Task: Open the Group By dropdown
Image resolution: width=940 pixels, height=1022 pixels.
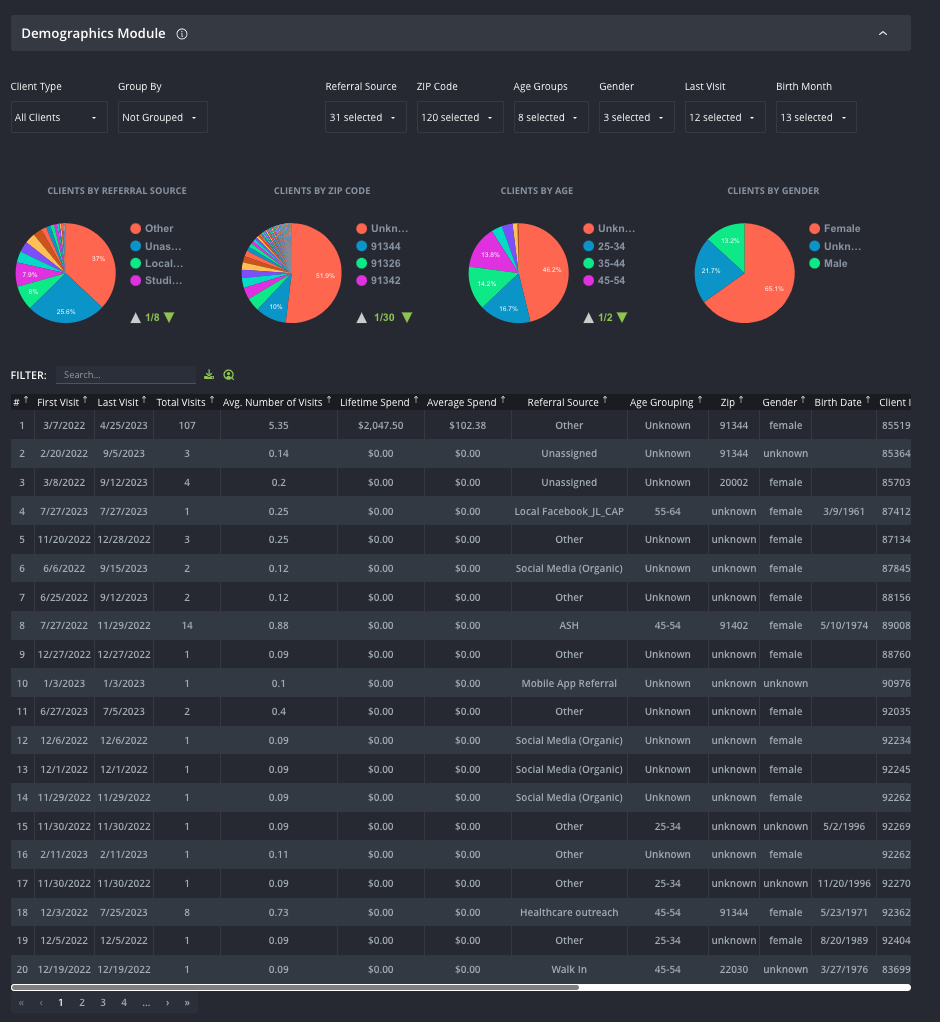Action: 162,117
